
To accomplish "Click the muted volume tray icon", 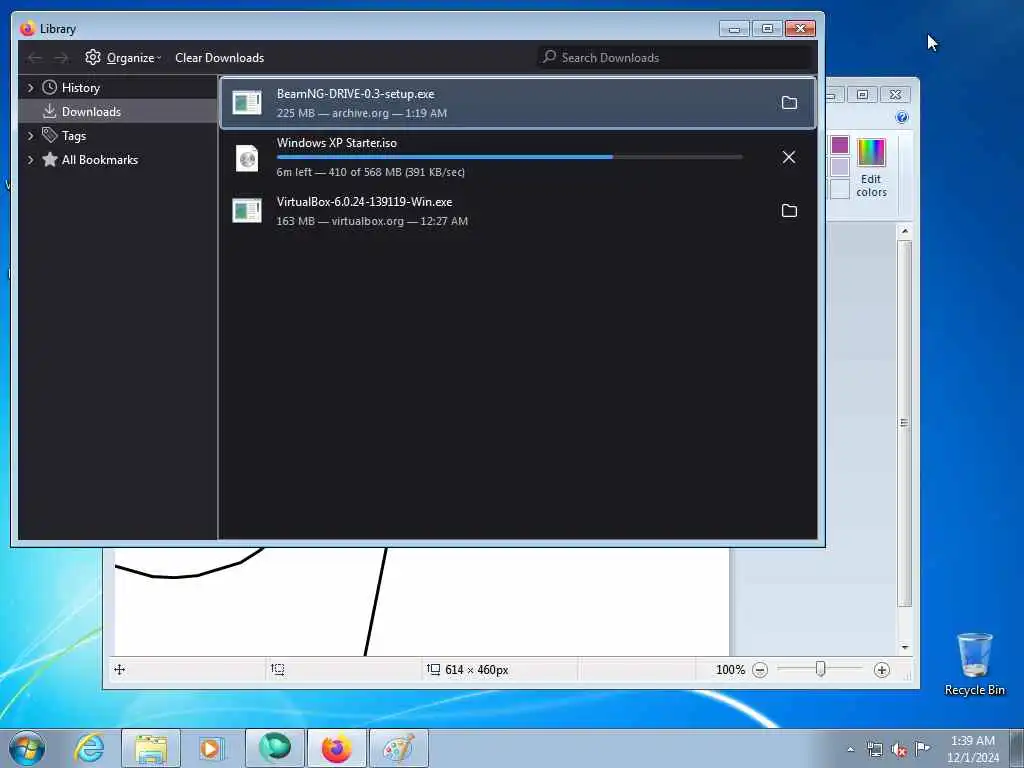I will [899, 749].
